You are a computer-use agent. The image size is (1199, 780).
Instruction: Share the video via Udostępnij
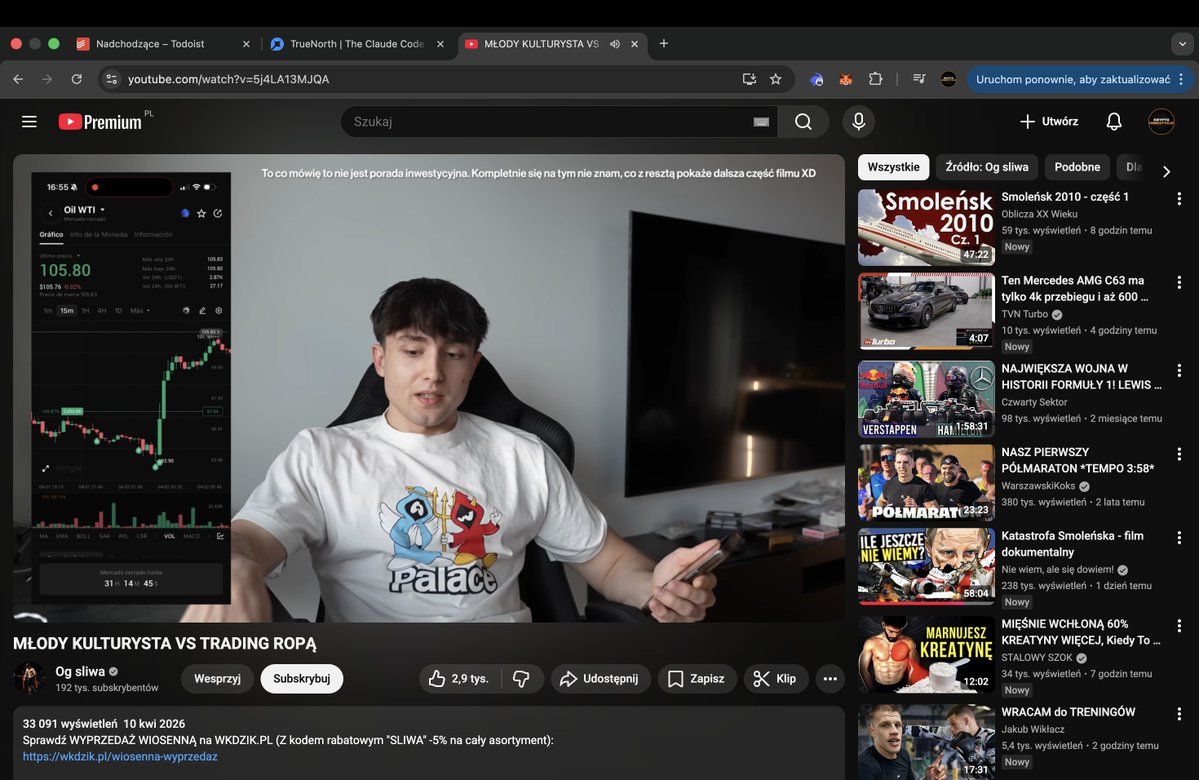tap(600, 678)
